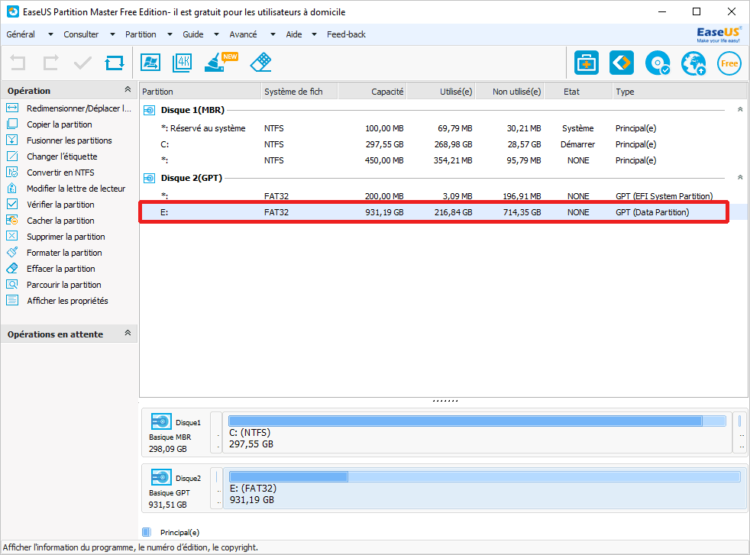Click the Disque 2(GPT) header disk icon
The height and width of the screenshot is (555, 750).
pyautogui.click(x=149, y=178)
